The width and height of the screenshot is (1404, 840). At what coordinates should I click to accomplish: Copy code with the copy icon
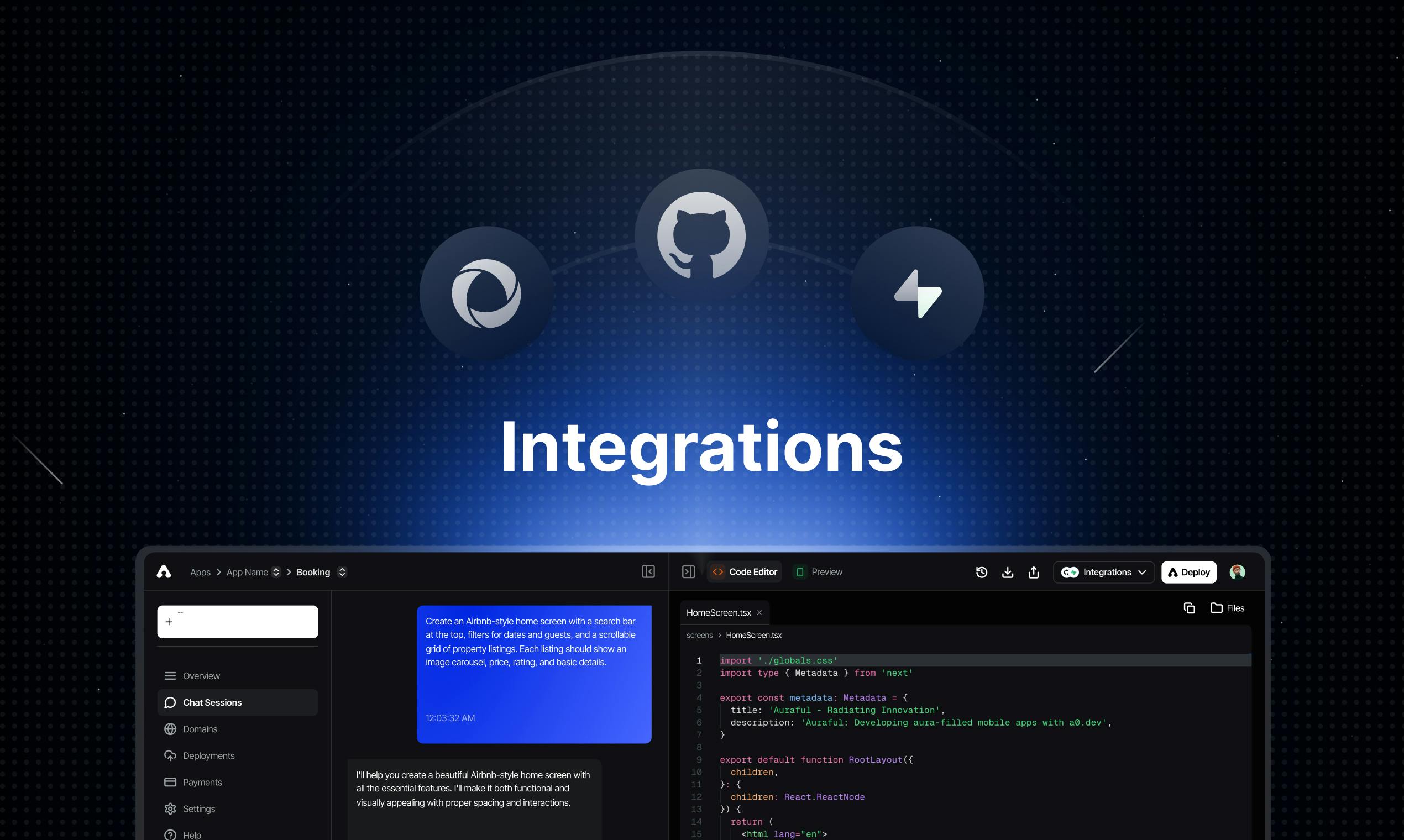(x=1190, y=608)
